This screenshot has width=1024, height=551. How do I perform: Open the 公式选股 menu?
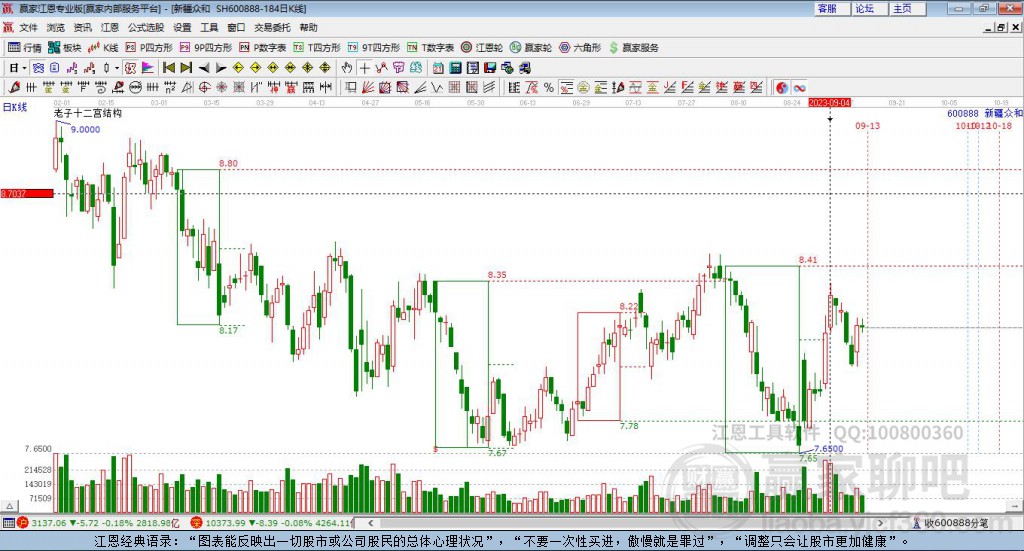click(146, 27)
